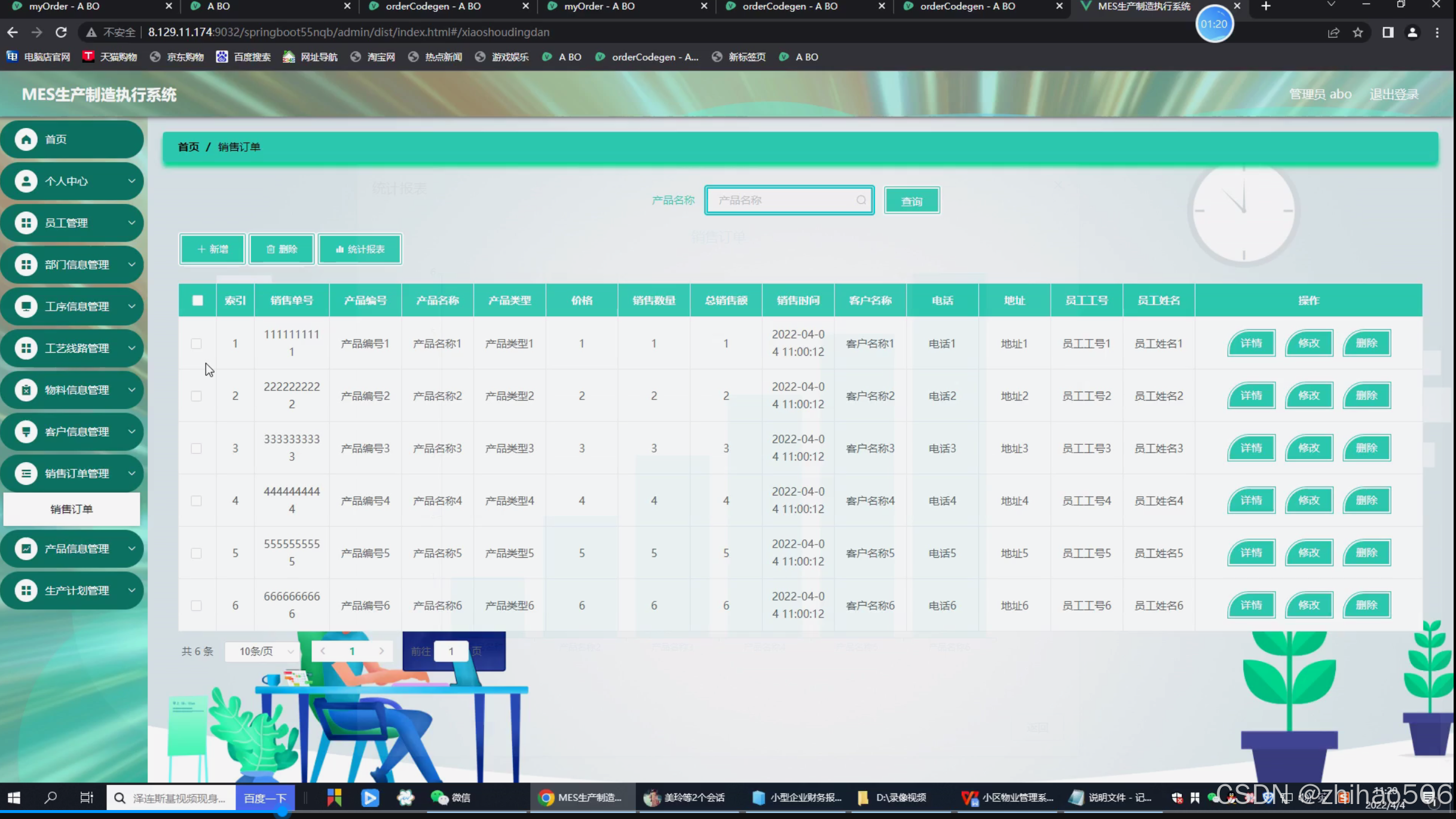Toggle the select-all header checkbox

point(197,300)
